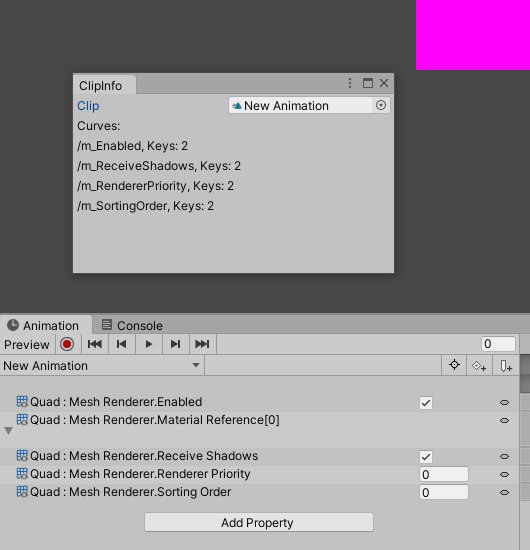
Task: Click the Curves: label in ClipInfo
Action: click(99, 126)
